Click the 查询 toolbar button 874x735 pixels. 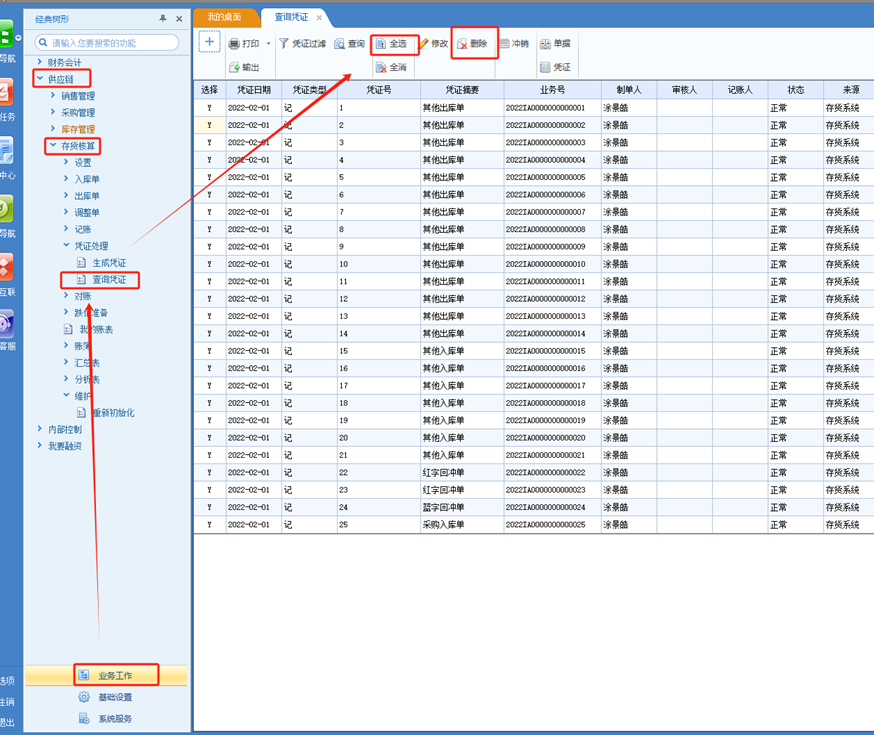tap(349, 43)
